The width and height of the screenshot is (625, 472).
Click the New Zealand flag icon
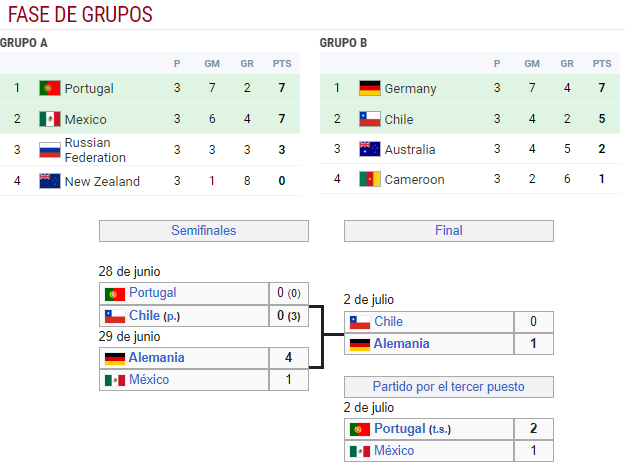pos(50,181)
